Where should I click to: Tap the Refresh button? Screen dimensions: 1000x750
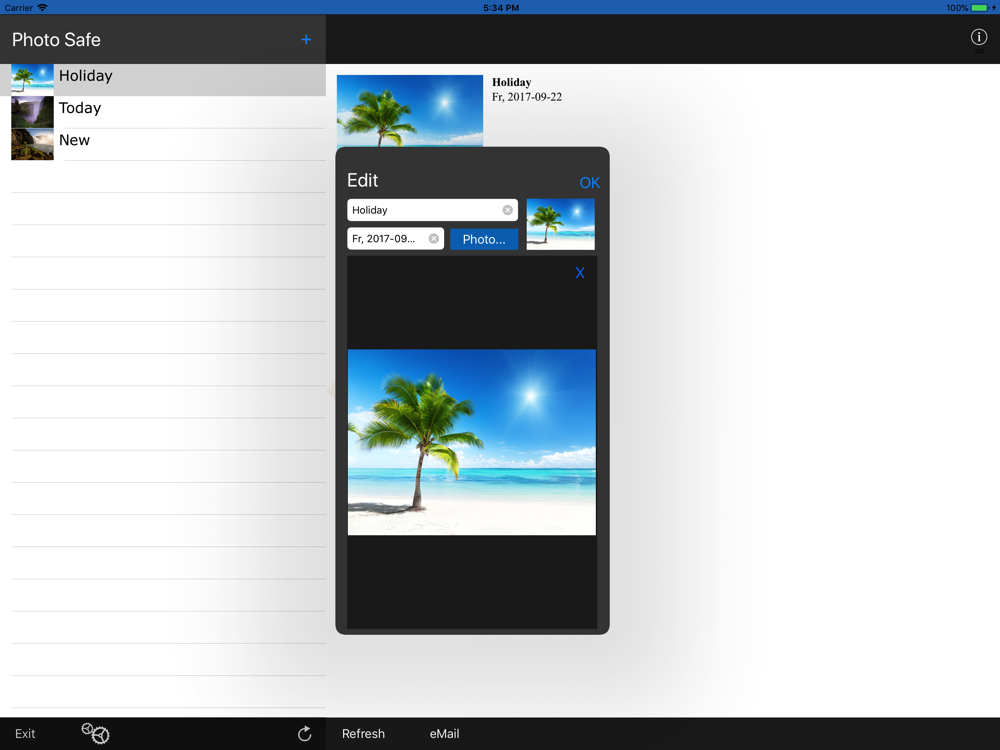364,733
